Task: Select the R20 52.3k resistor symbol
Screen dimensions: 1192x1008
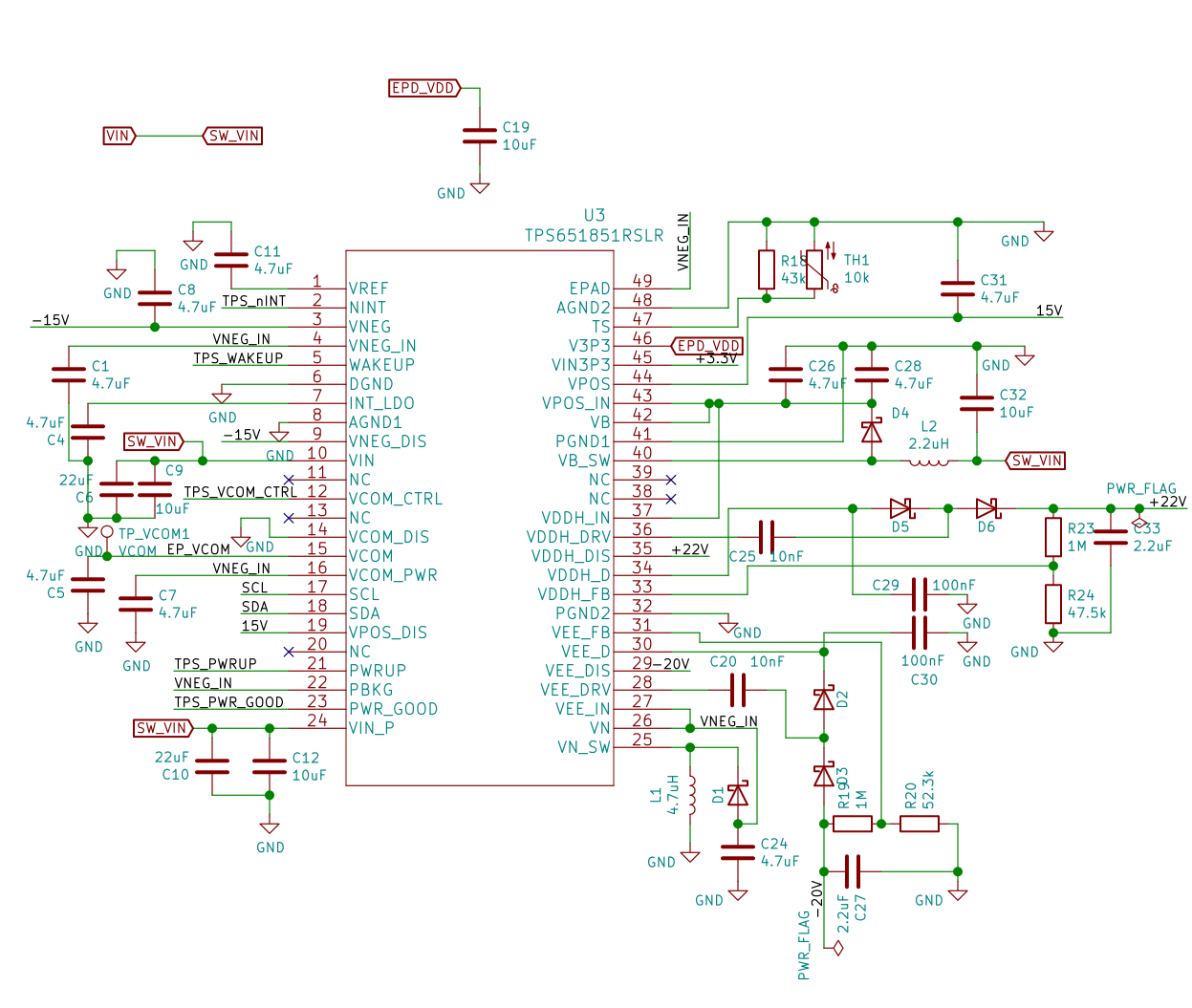Action: click(x=920, y=824)
